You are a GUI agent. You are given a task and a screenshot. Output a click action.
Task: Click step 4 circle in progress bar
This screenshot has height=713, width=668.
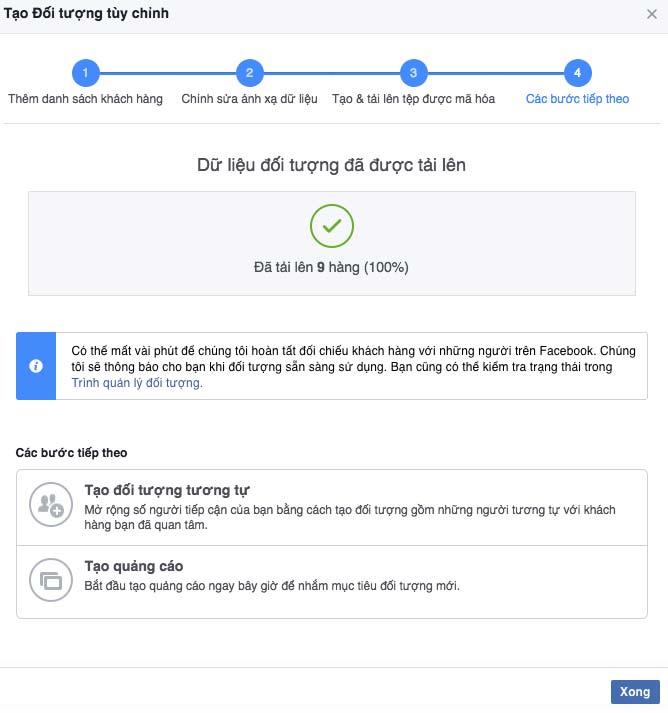point(578,73)
